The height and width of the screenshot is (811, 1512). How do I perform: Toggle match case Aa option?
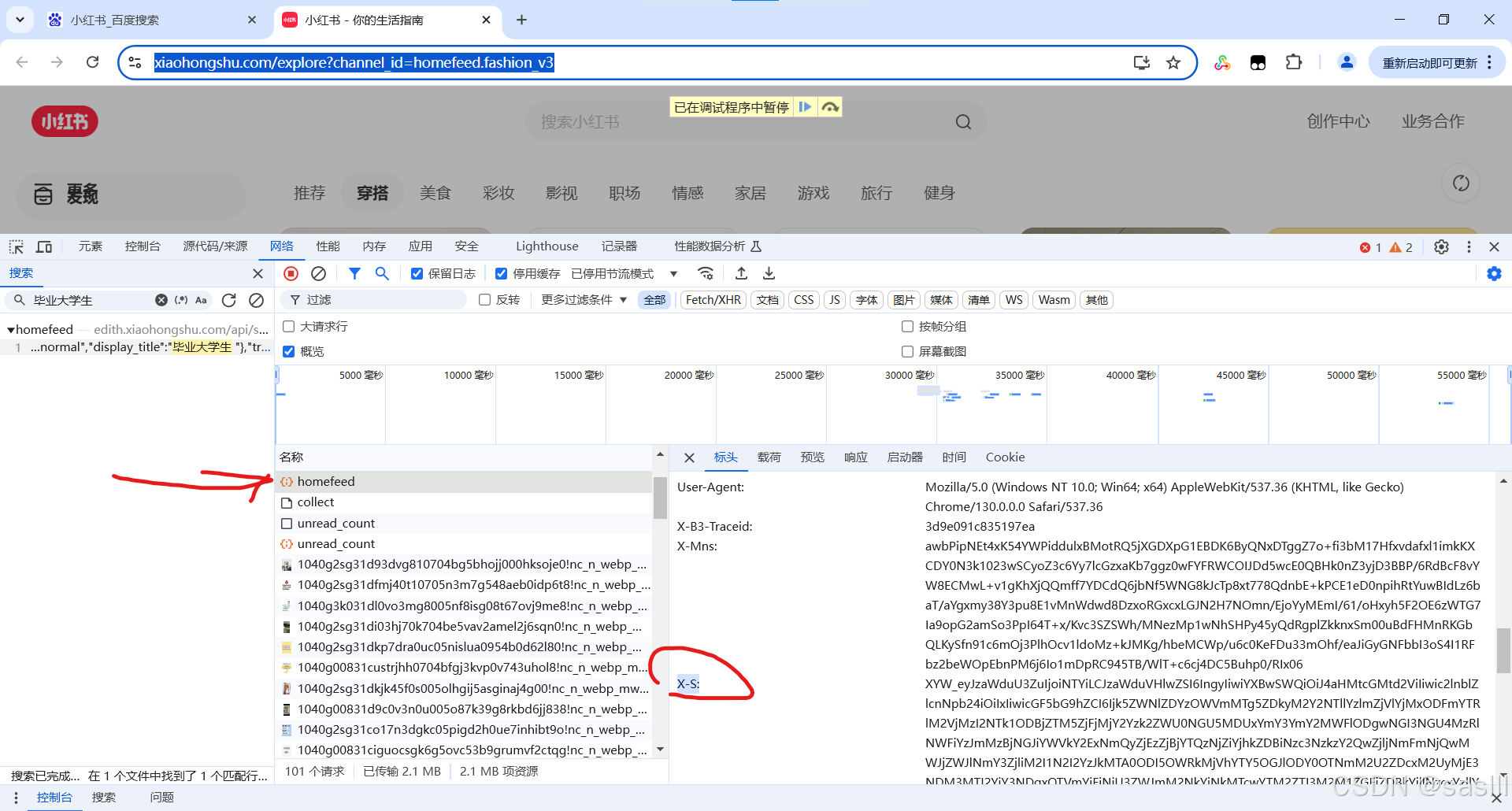tap(201, 300)
